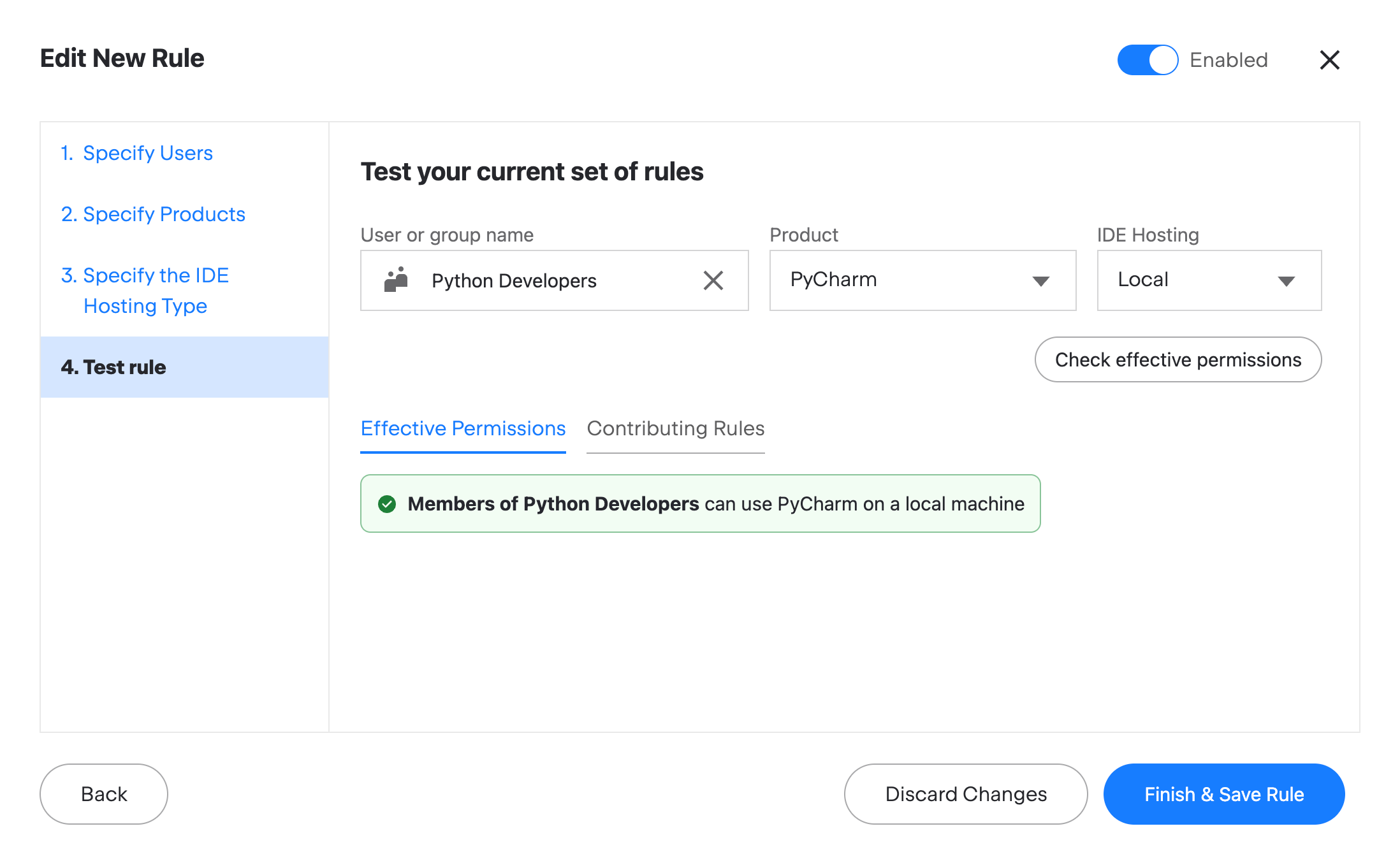Click Discard Changes
1400x854 pixels.
coord(965,793)
